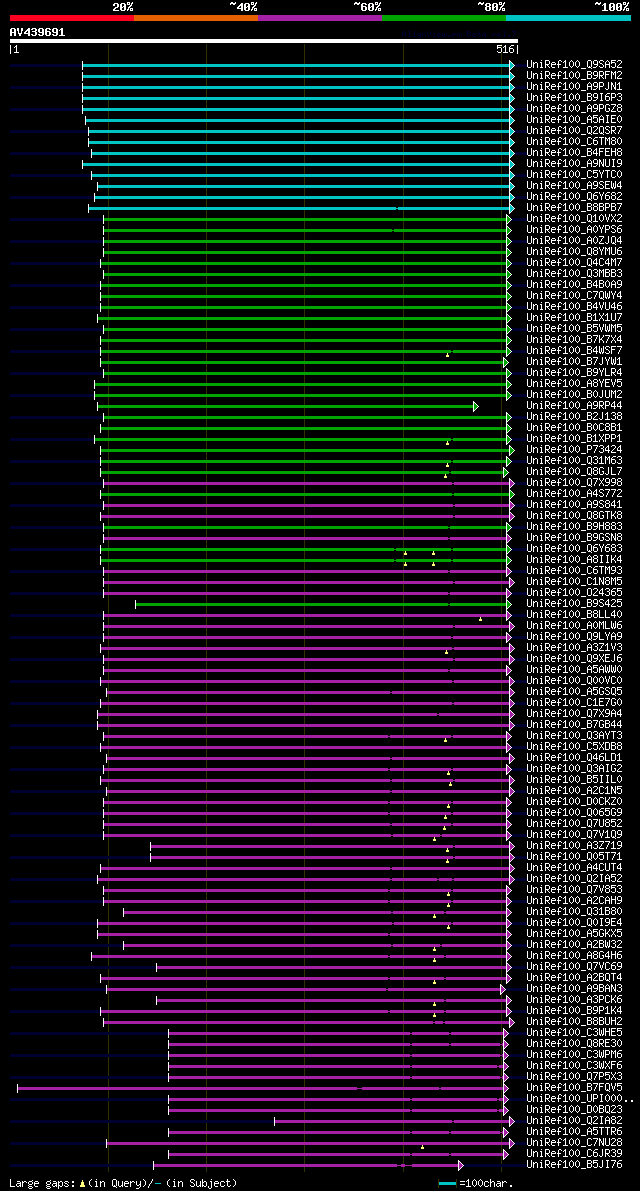Click the white query sequence bar
The height and width of the screenshot is (1191, 640).
(x=263, y=41)
